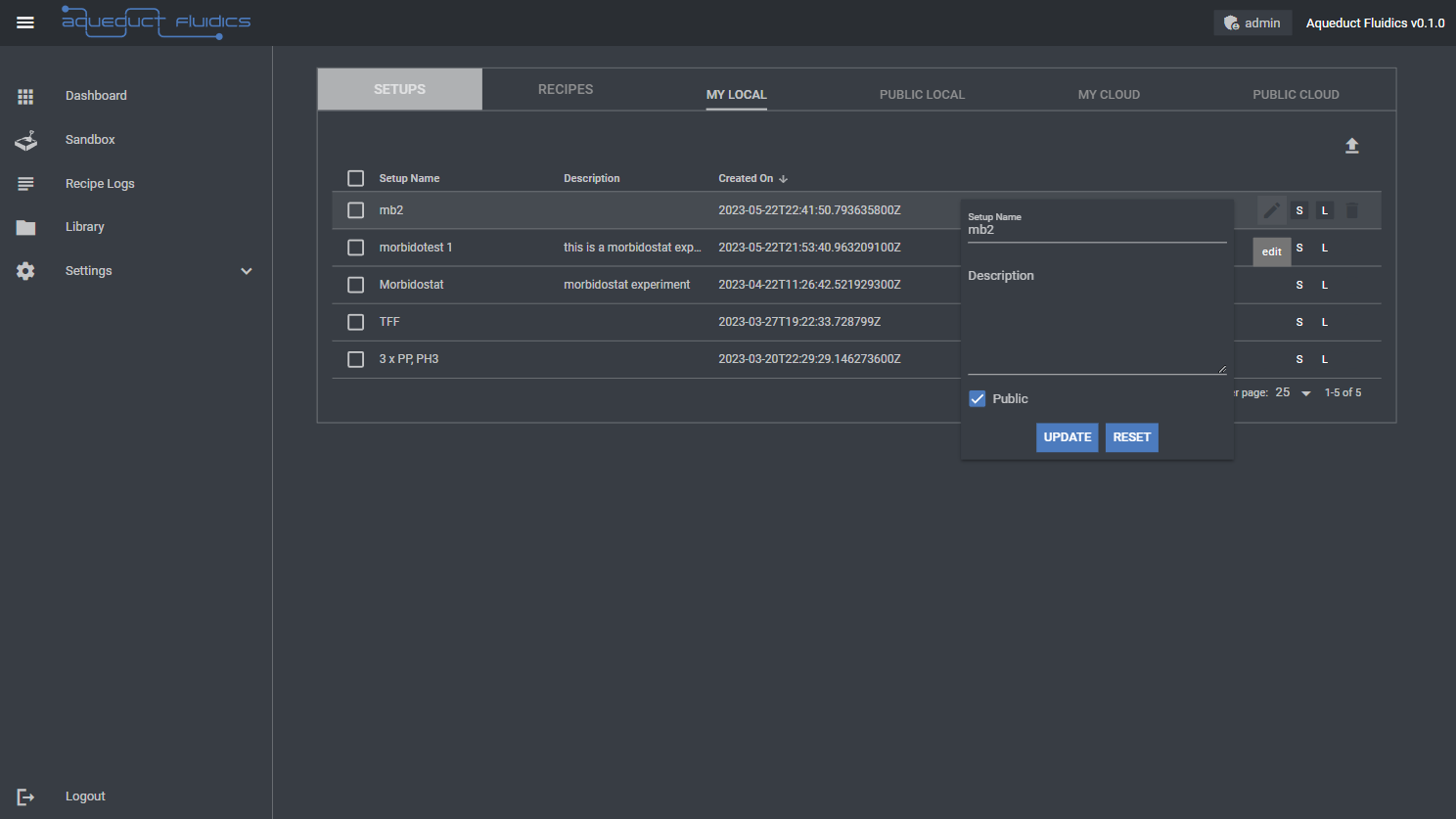This screenshot has width=1456, height=819.
Task: Click the Logout icon
Action: [x=25, y=796]
